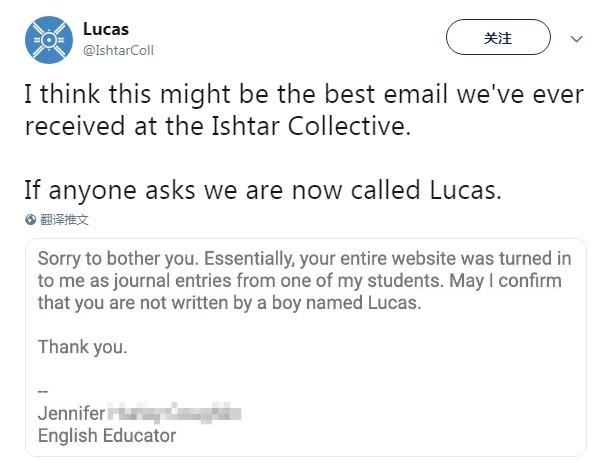Click the blurred surname after Jennifer

tap(174, 413)
